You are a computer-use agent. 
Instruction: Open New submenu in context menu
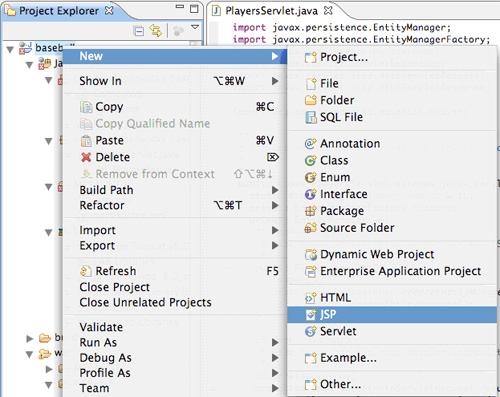coord(175,56)
